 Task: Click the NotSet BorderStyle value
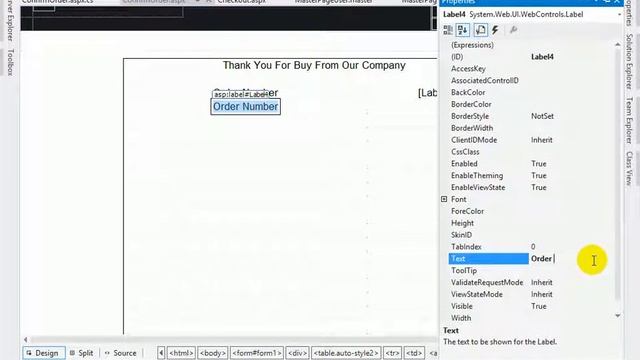tap(542, 116)
